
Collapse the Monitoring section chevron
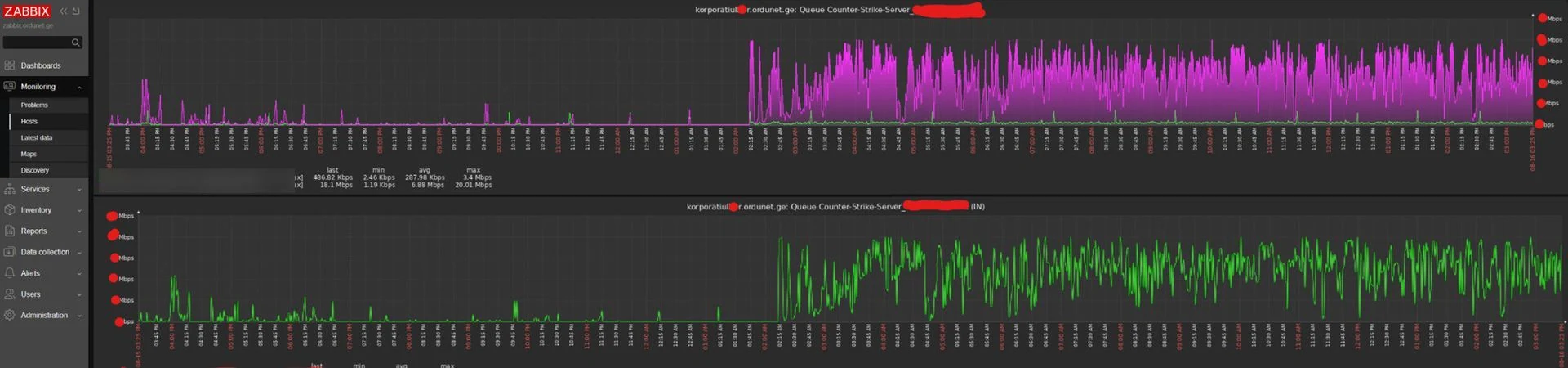pyautogui.click(x=79, y=87)
